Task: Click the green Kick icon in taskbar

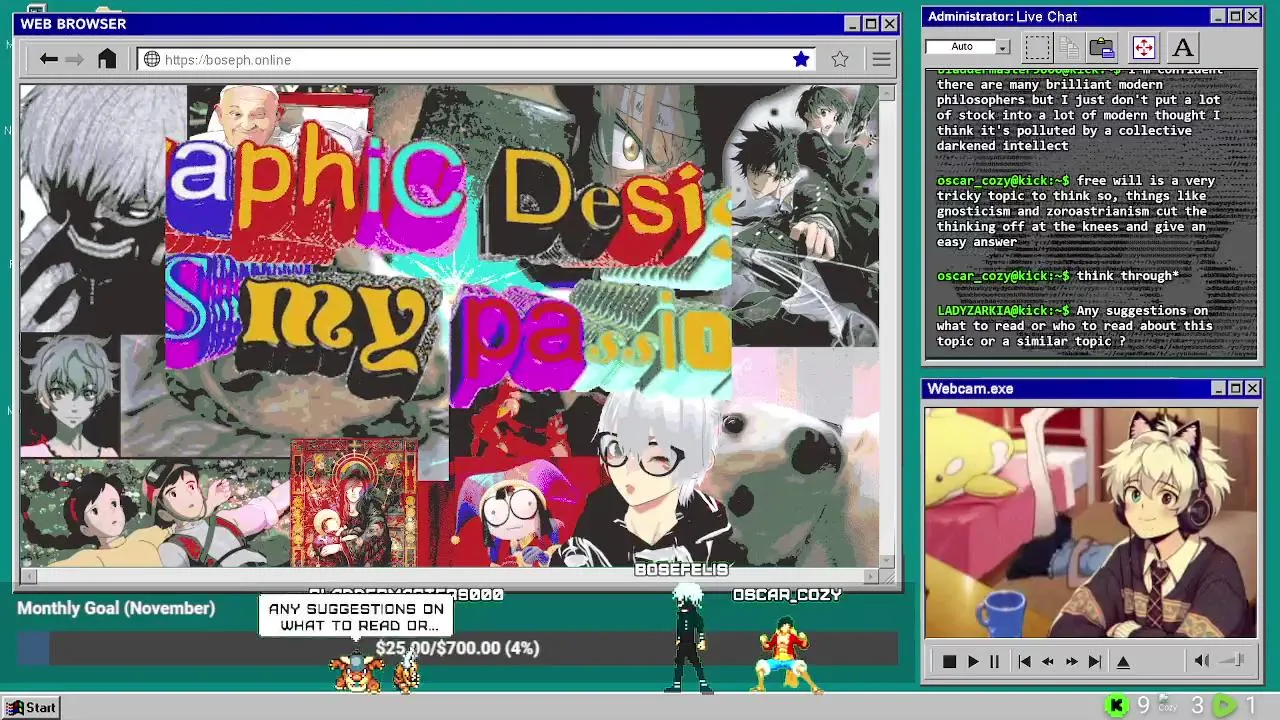Action: point(1117,706)
